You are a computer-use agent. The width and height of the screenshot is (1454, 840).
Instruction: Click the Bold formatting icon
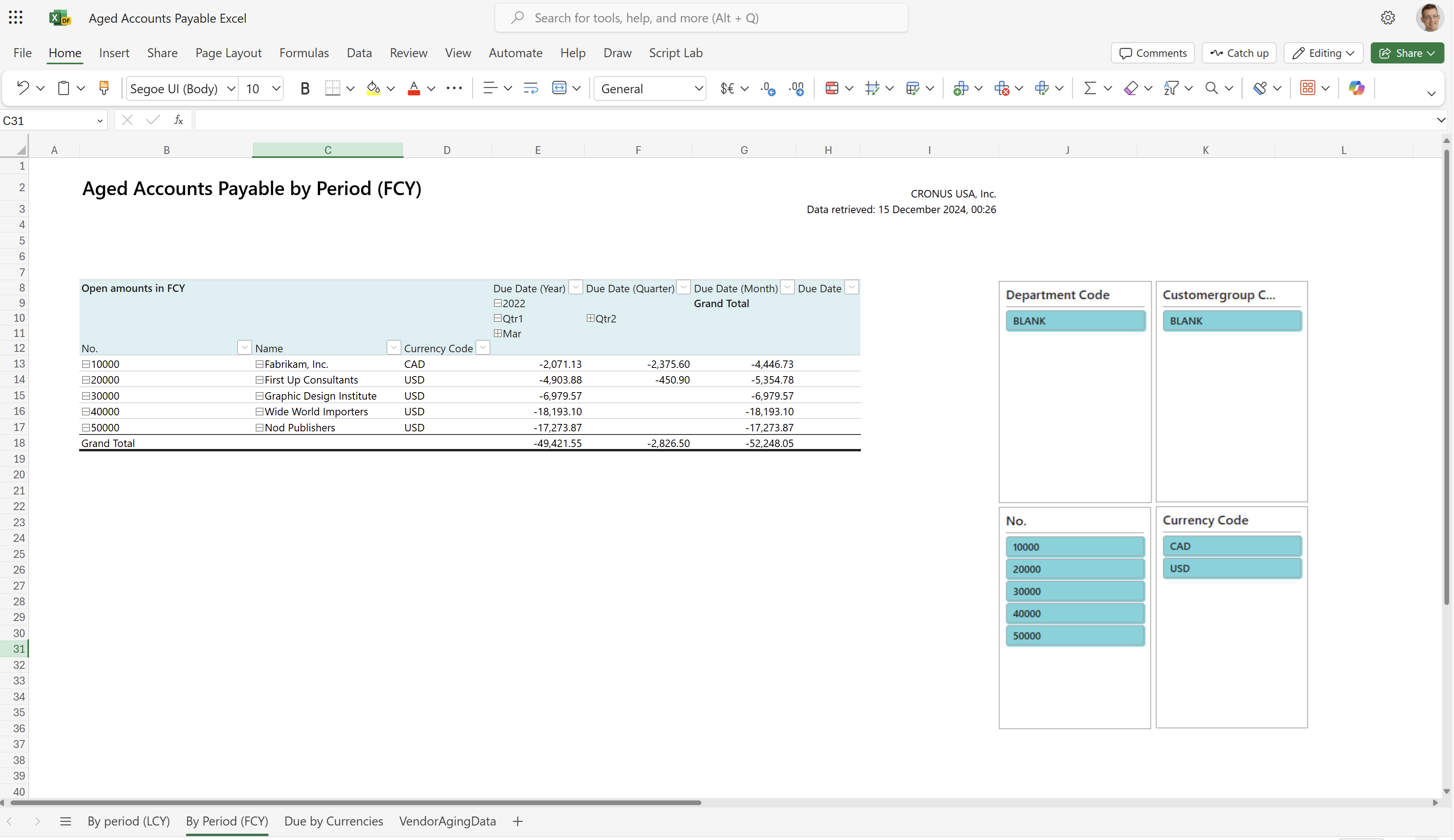[x=305, y=88]
